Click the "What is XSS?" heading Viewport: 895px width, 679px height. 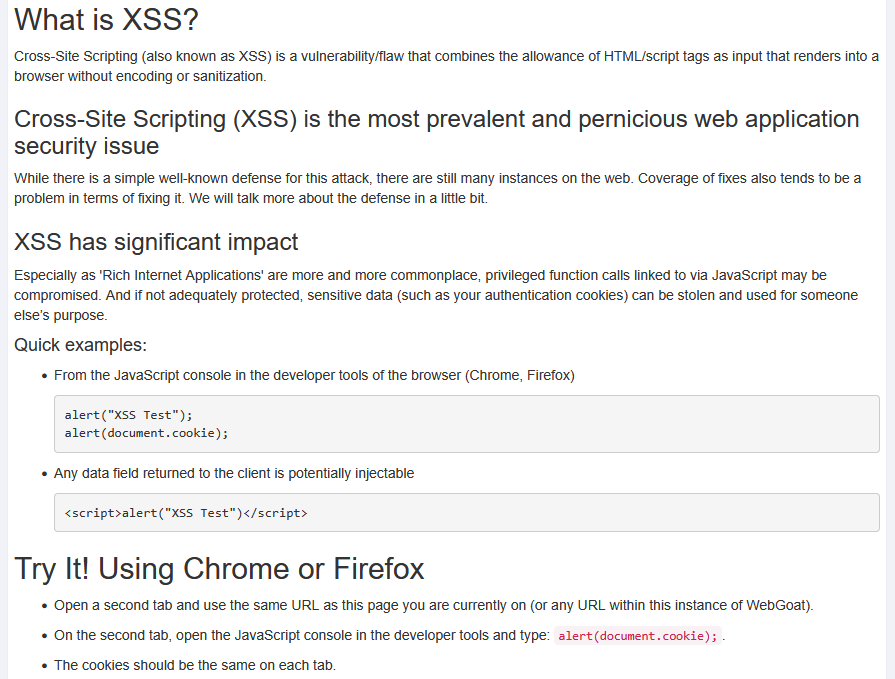[x=105, y=20]
